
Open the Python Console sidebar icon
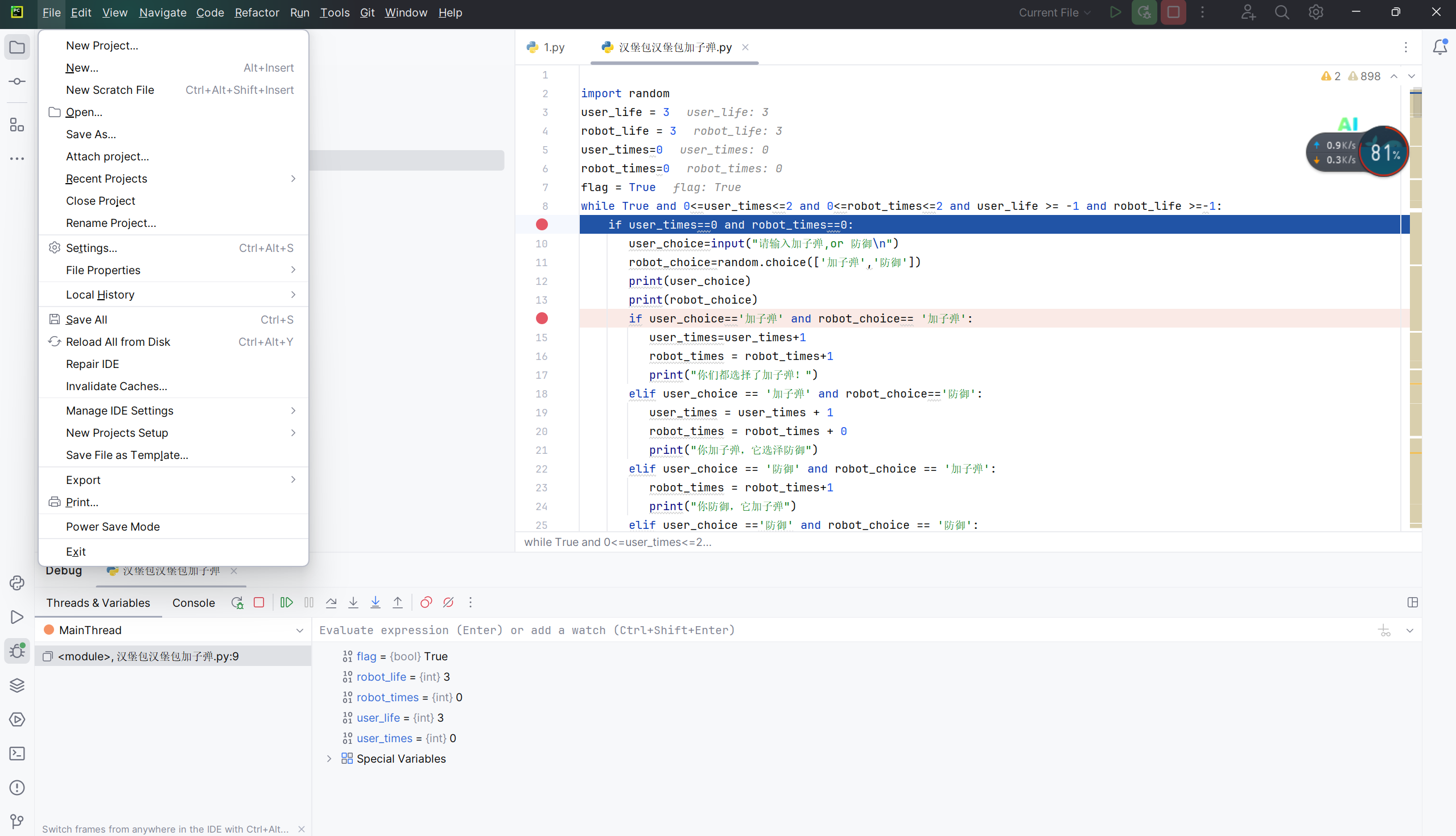(x=17, y=583)
